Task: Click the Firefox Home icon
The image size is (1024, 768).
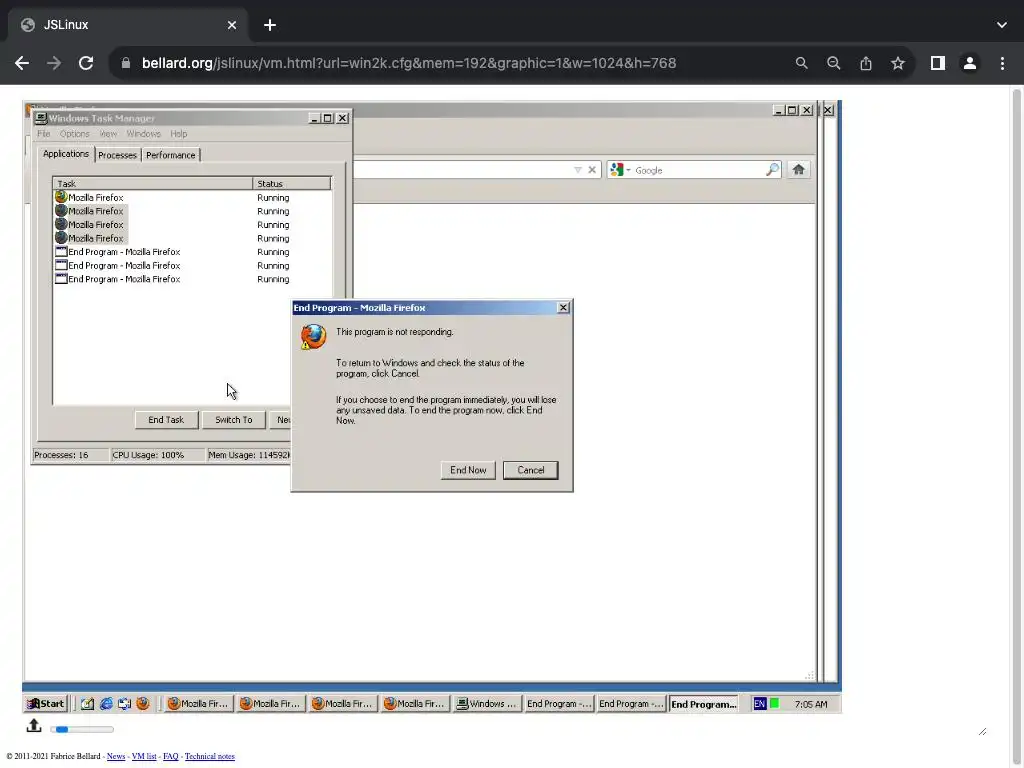Action: (798, 170)
